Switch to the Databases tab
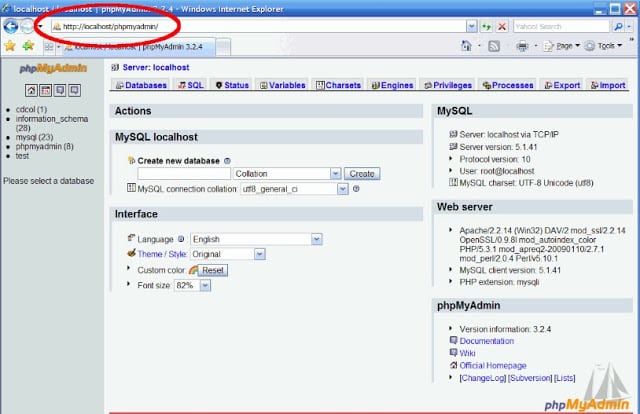 [140, 85]
